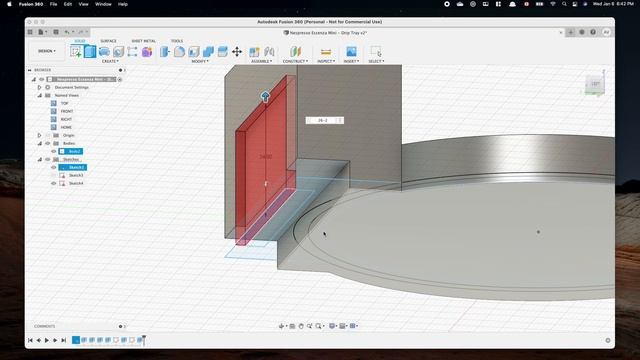The height and width of the screenshot is (360, 640).
Task: Collapse Bodies node
Action: pos(40,143)
